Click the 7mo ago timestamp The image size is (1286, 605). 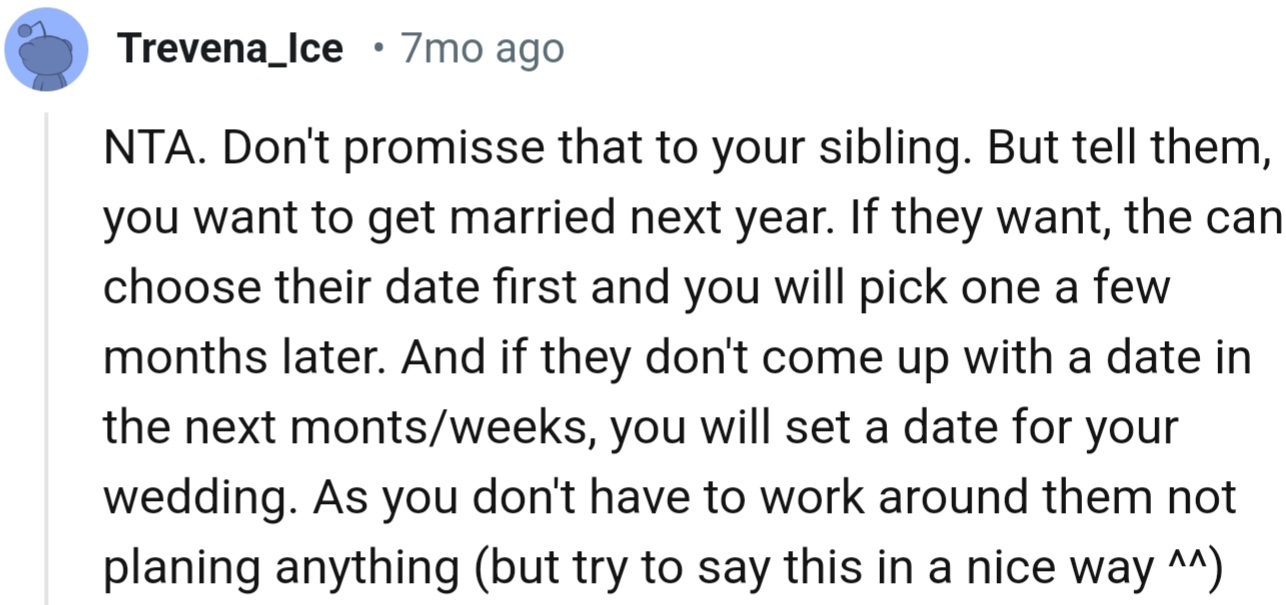[x=481, y=48]
